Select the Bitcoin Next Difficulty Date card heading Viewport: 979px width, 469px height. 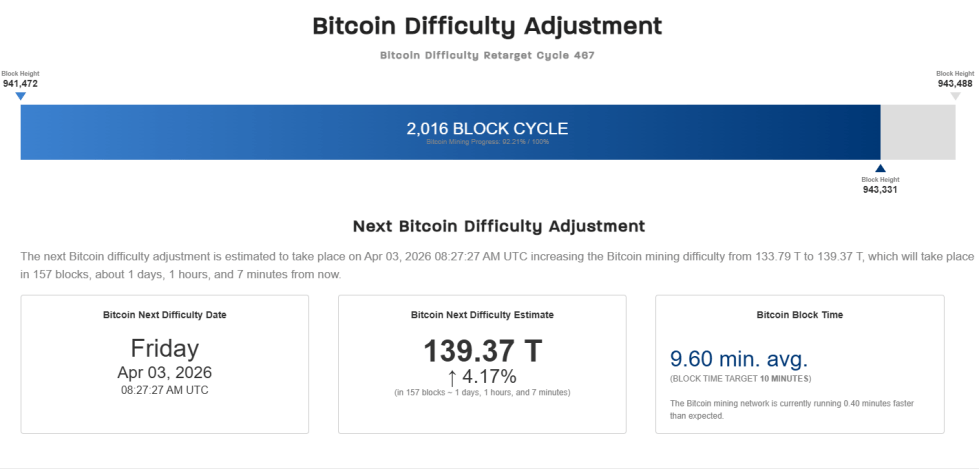tap(165, 314)
